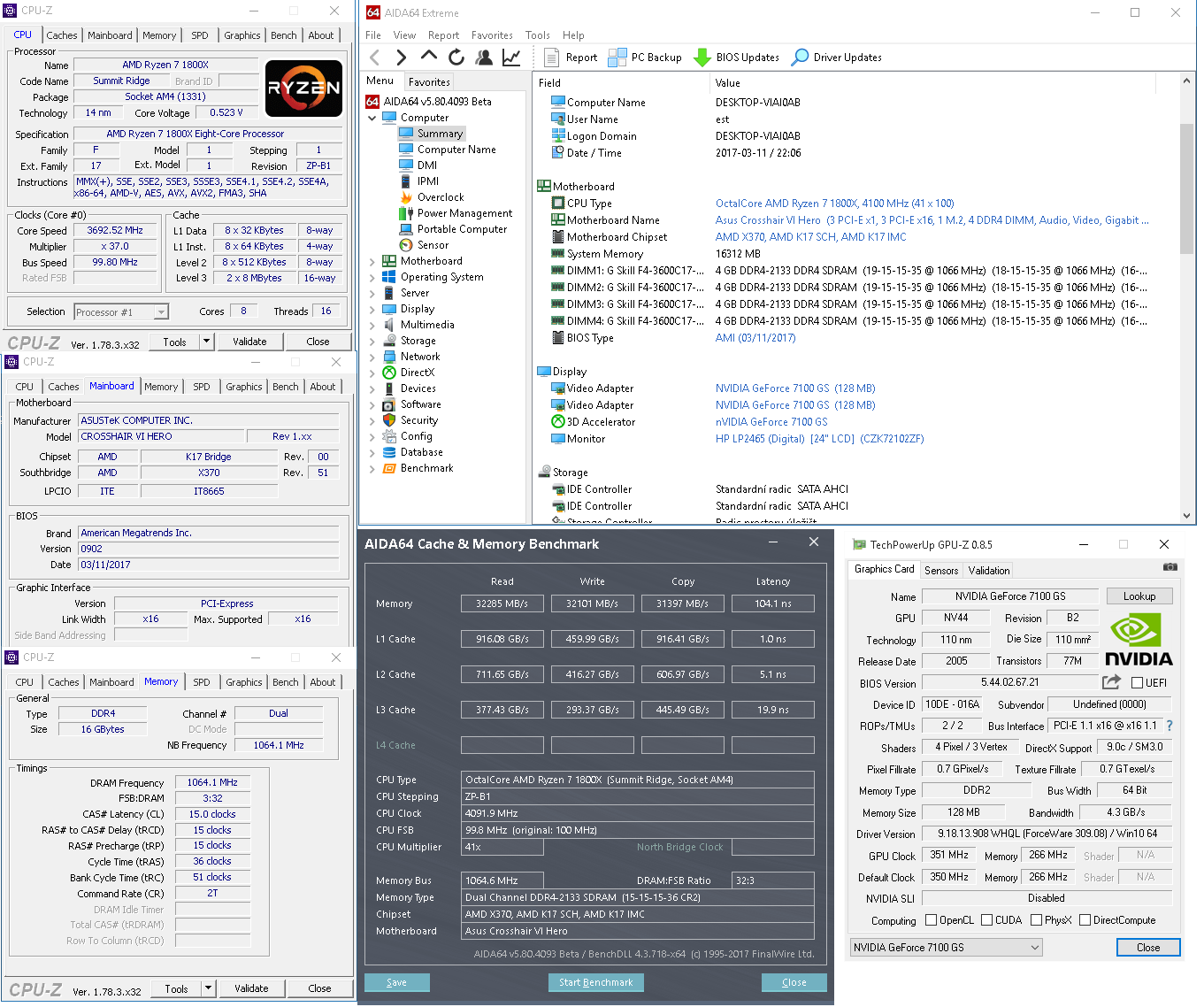This screenshot has width=1204, height=1007.
Task: Toggle the PhysX checkbox in GPU-Z
Action: tap(1036, 920)
